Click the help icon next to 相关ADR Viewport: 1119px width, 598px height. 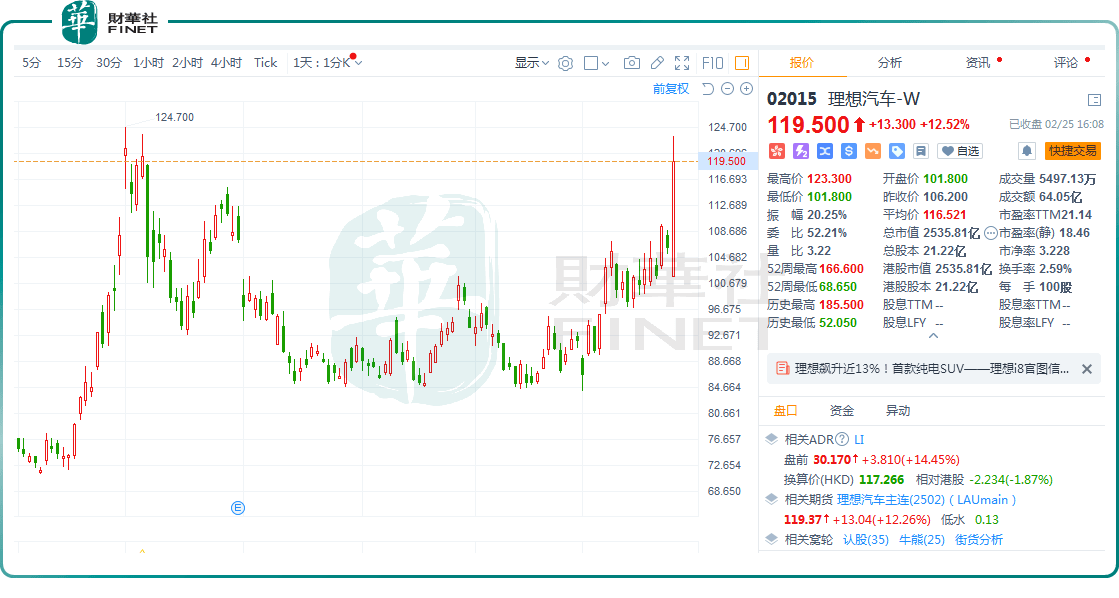click(842, 440)
